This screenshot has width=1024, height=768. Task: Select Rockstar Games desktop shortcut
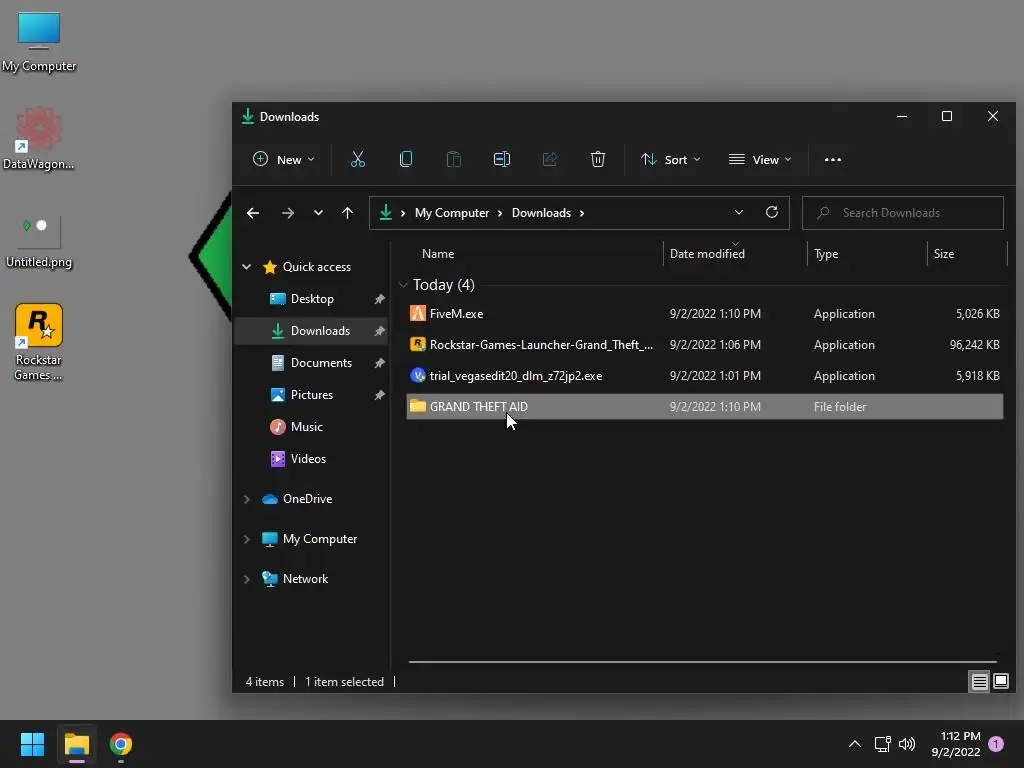[x=39, y=342]
